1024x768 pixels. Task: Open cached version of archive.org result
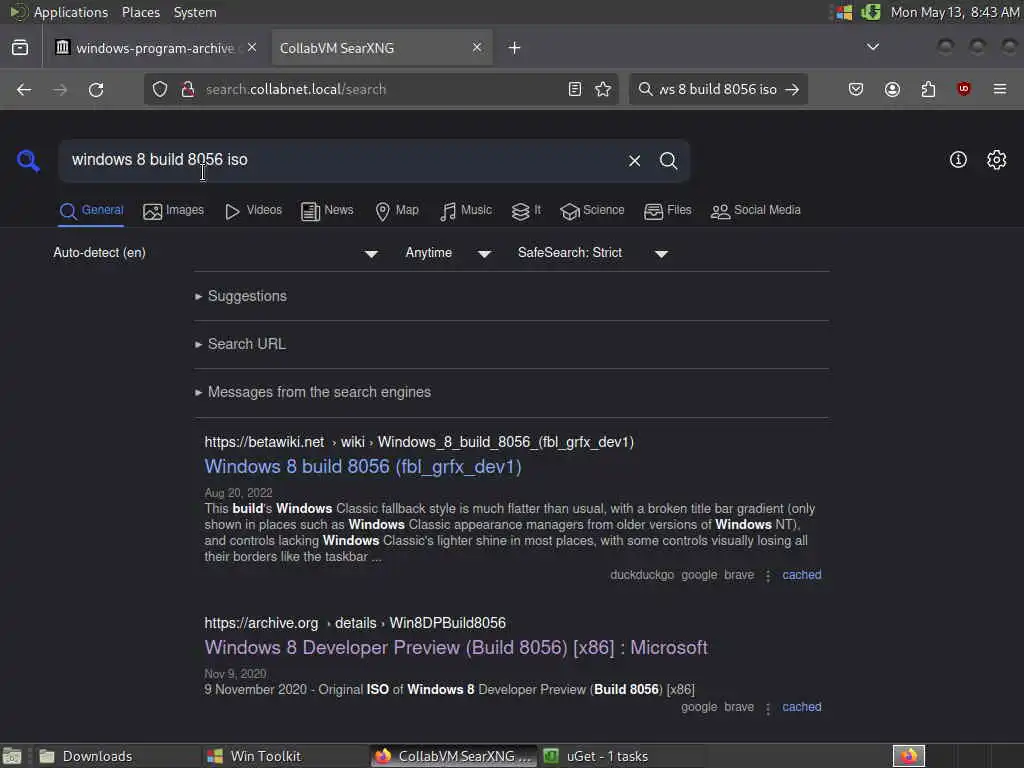[802, 707]
